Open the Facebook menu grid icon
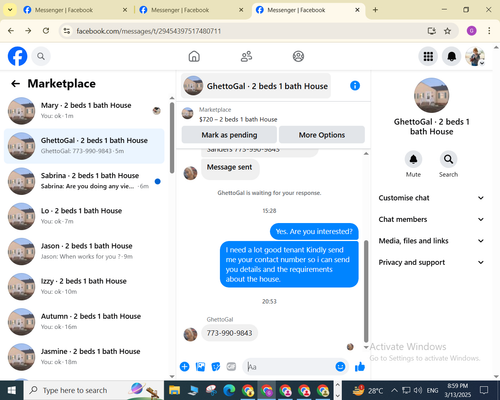 coord(428,56)
